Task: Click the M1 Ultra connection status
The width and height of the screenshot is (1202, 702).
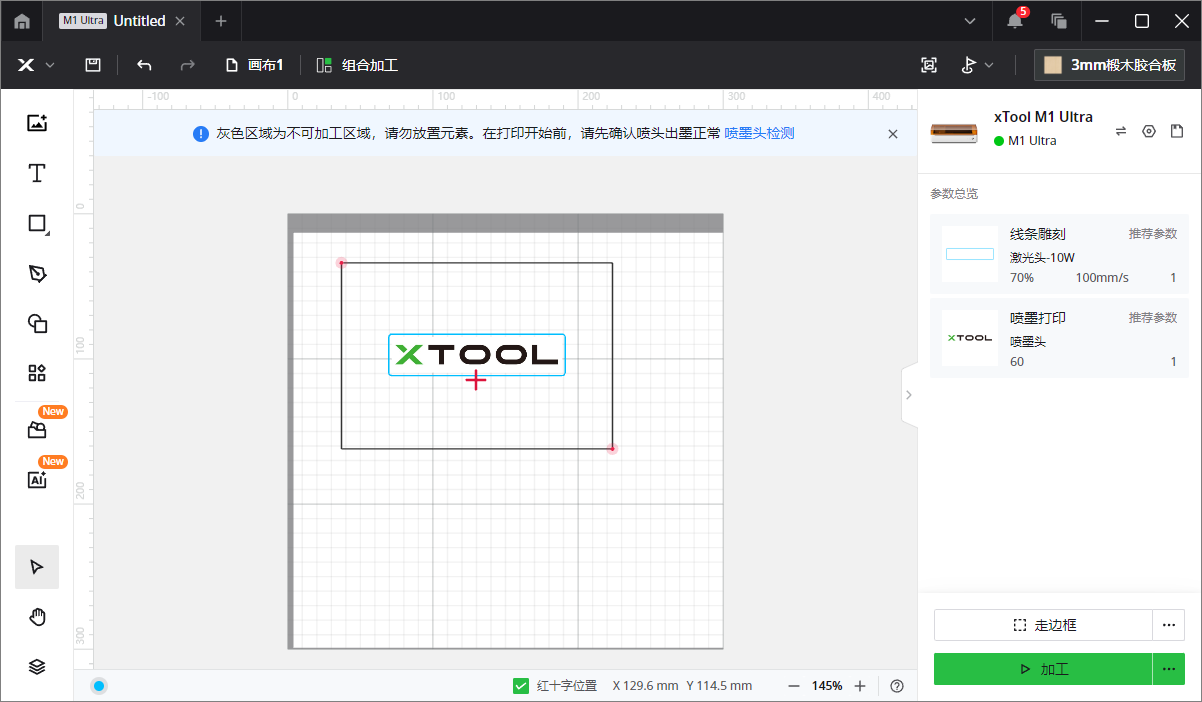Action: click(1025, 141)
